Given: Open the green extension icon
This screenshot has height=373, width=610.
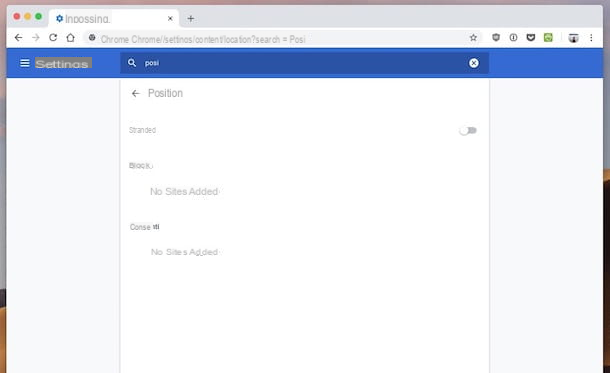Looking at the screenshot, I should 548,37.
